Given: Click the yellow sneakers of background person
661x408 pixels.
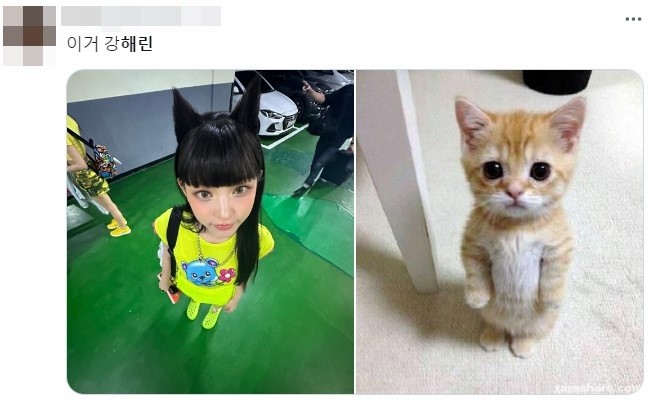Looking at the screenshot, I should [118, 228].
